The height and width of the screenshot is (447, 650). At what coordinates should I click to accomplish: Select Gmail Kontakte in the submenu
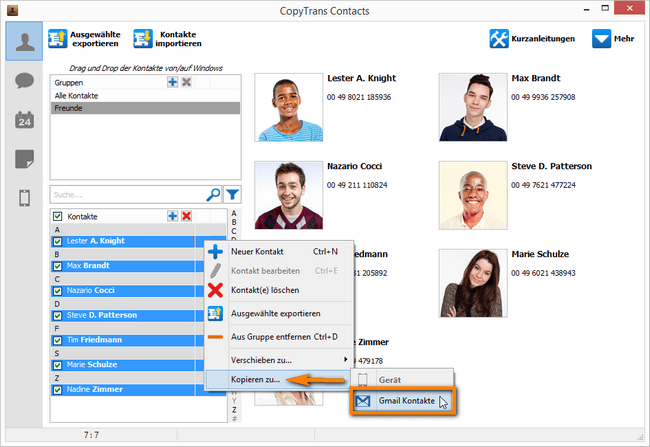[x=402, y=401]
